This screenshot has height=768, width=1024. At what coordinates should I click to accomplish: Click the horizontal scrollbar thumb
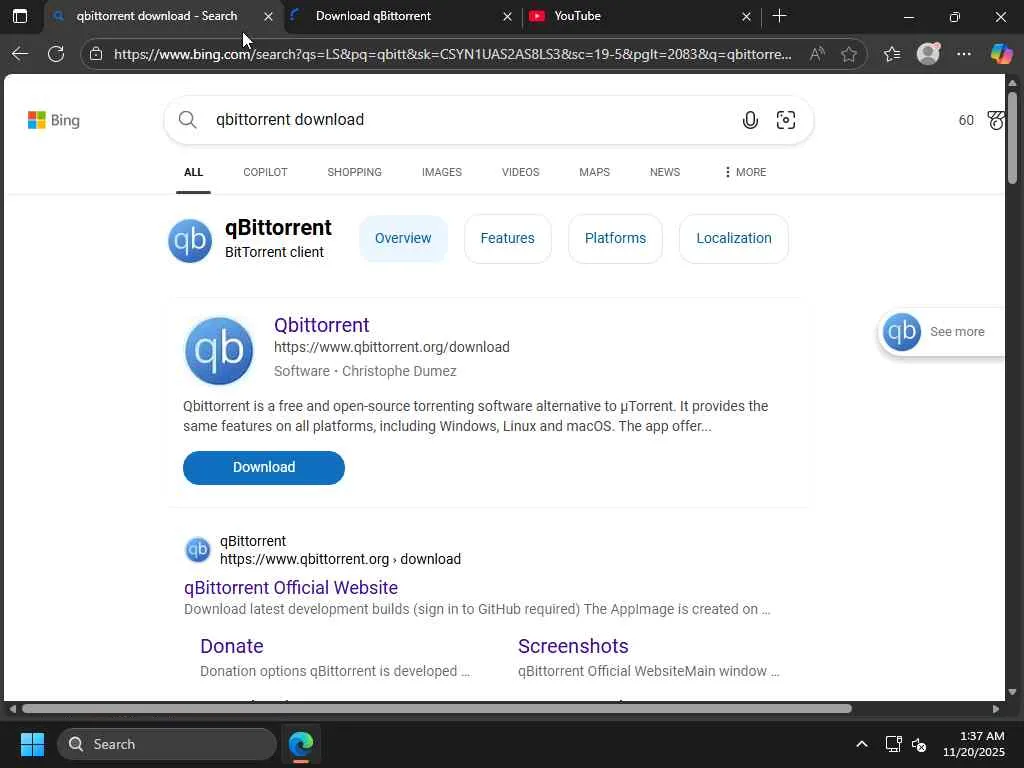coord(436,709)
